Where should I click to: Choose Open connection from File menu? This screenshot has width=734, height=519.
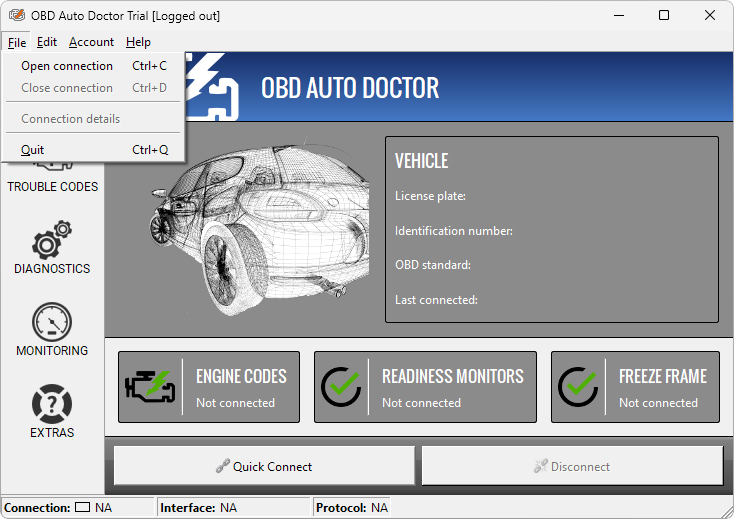click(x=93, y=66)
